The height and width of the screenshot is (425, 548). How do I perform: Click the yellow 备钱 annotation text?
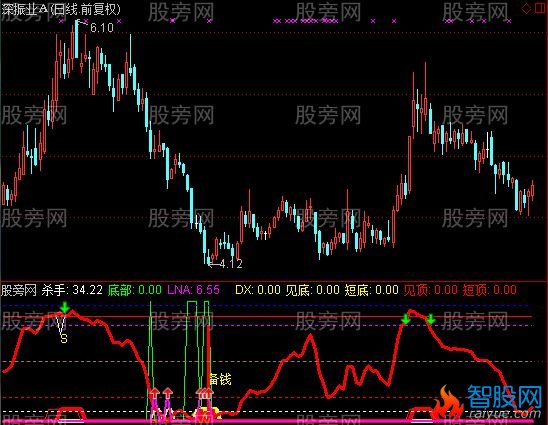220,379
